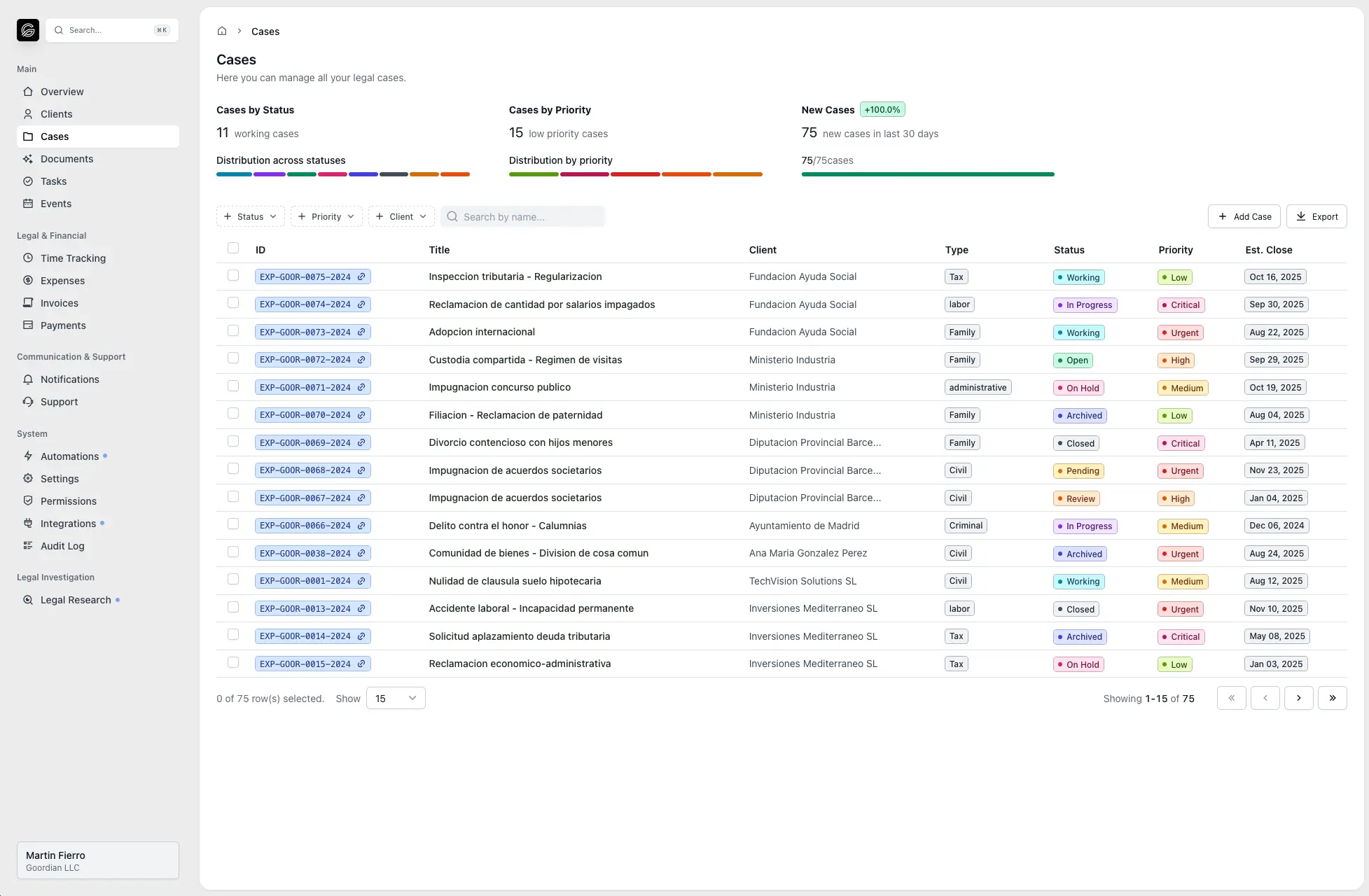1369x896 pixels.
Task: Go to next page arrow
Action: pos(1298,698)
